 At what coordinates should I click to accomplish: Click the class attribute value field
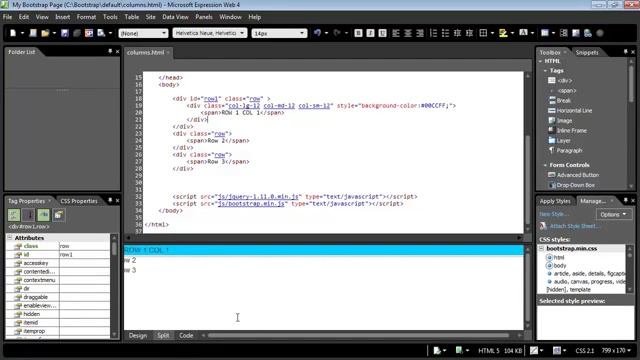coord(84,246)
